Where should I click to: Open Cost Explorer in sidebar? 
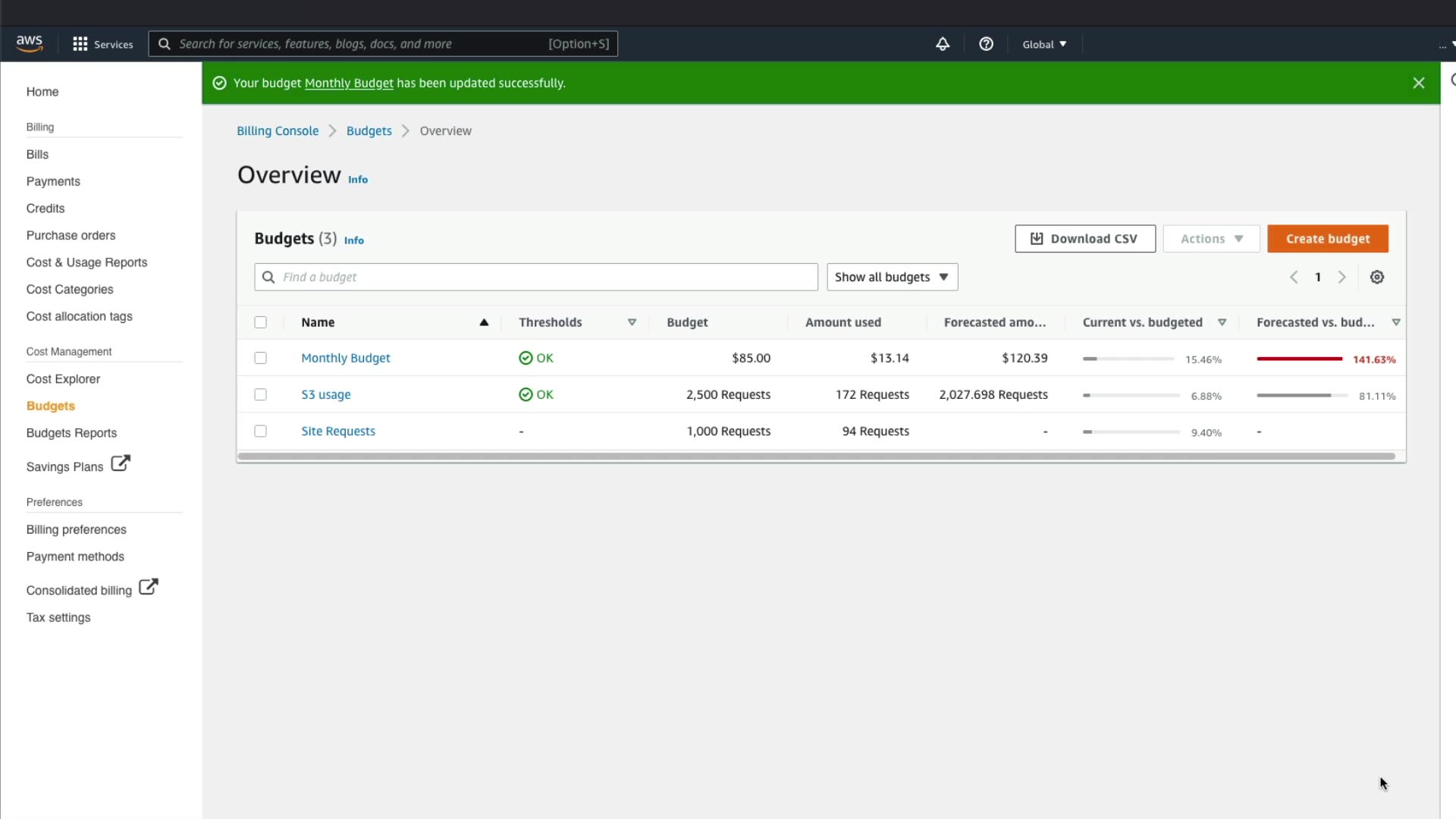coord(63,378)
